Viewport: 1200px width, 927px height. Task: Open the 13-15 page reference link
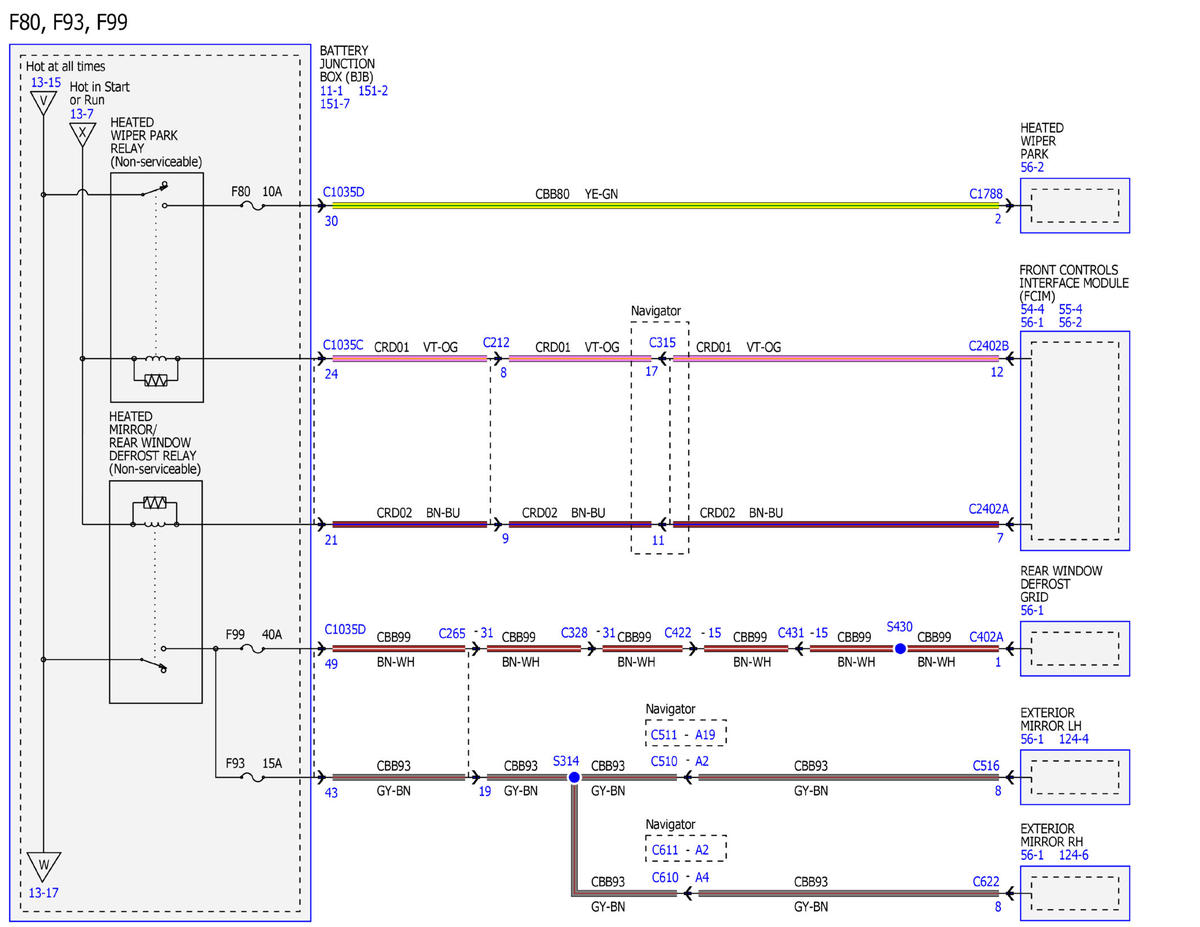45,82
